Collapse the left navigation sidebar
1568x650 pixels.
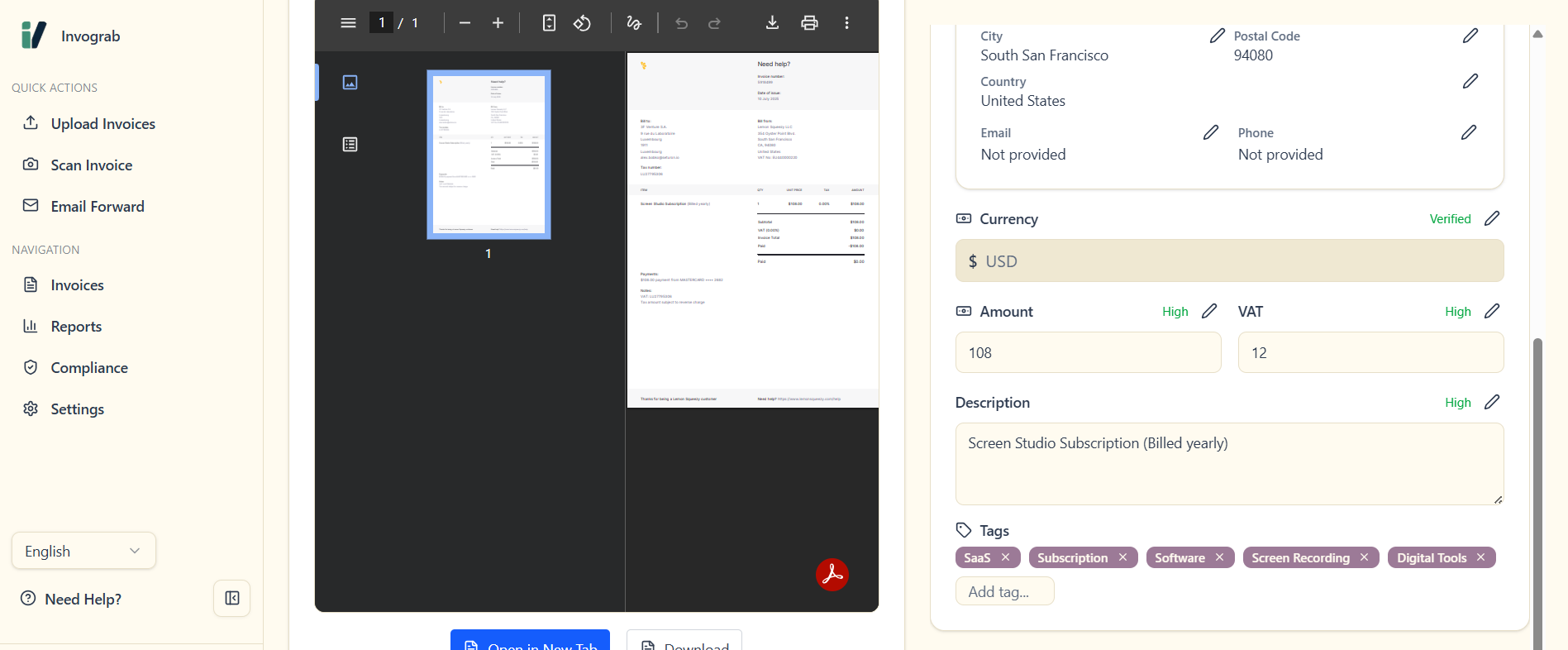pyautogui.click(x=232, y=598)
